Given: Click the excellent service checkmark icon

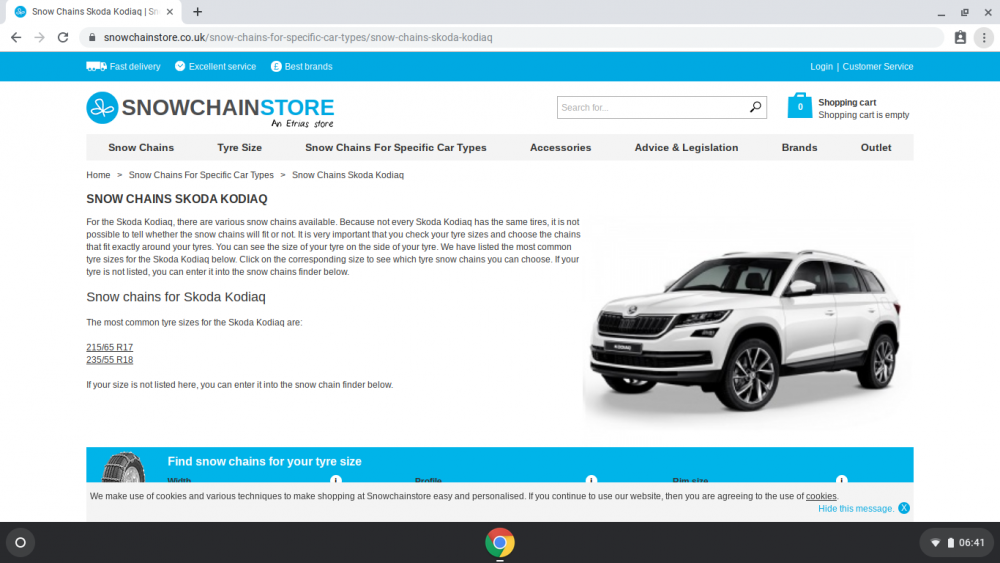Looking at the screenshot, I should [x=180, y=66].
